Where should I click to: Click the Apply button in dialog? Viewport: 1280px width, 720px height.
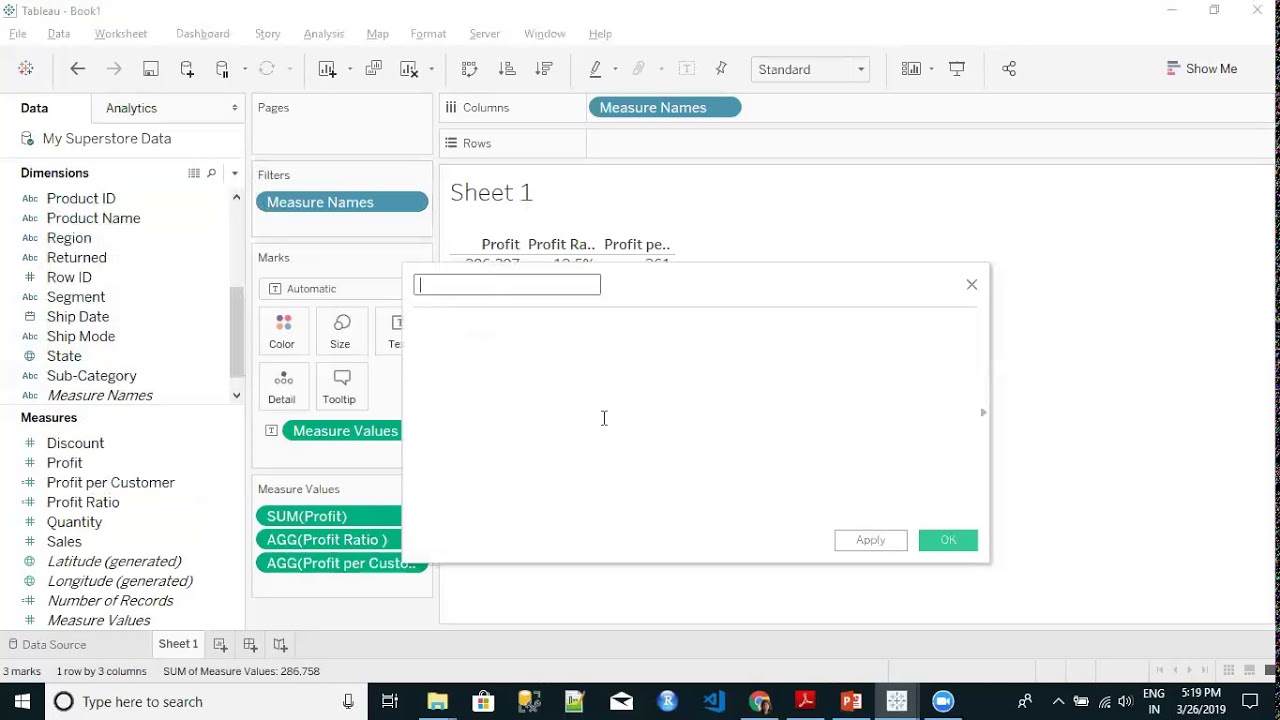pos(871,540)
